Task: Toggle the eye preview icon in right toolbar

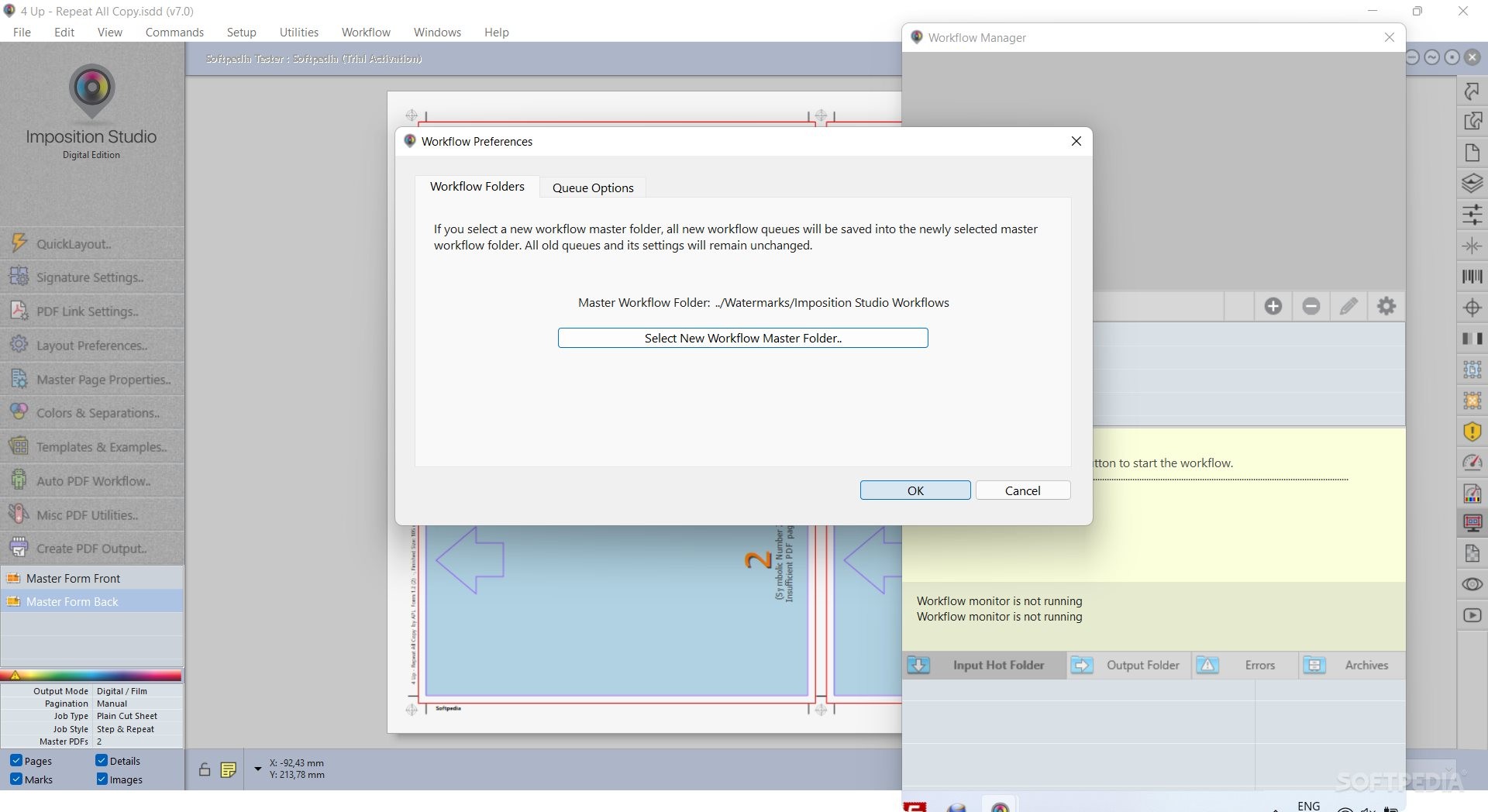Action: 1472,584
